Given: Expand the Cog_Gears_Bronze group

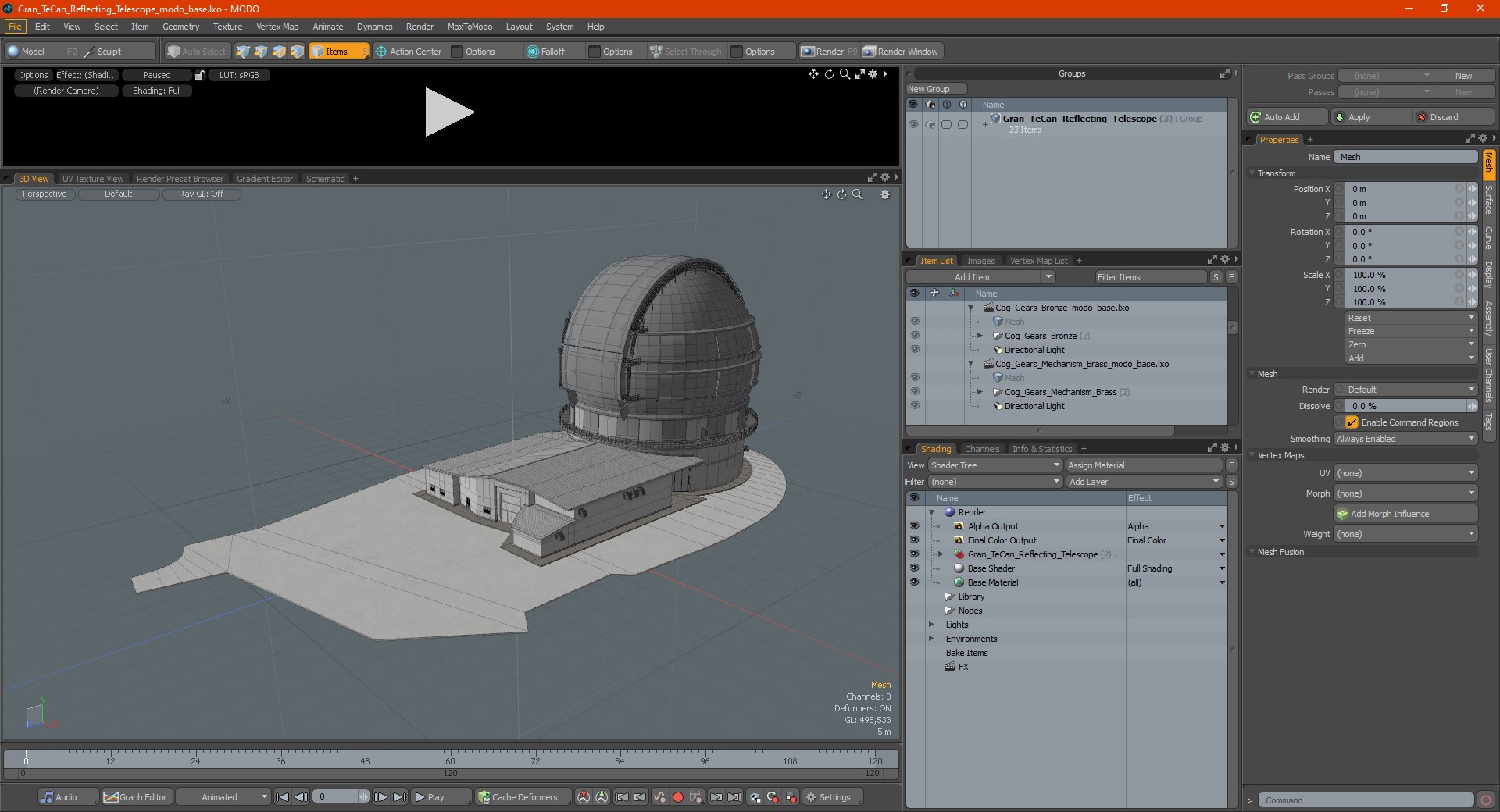Looking at the screenshot, I should (980, 336).
